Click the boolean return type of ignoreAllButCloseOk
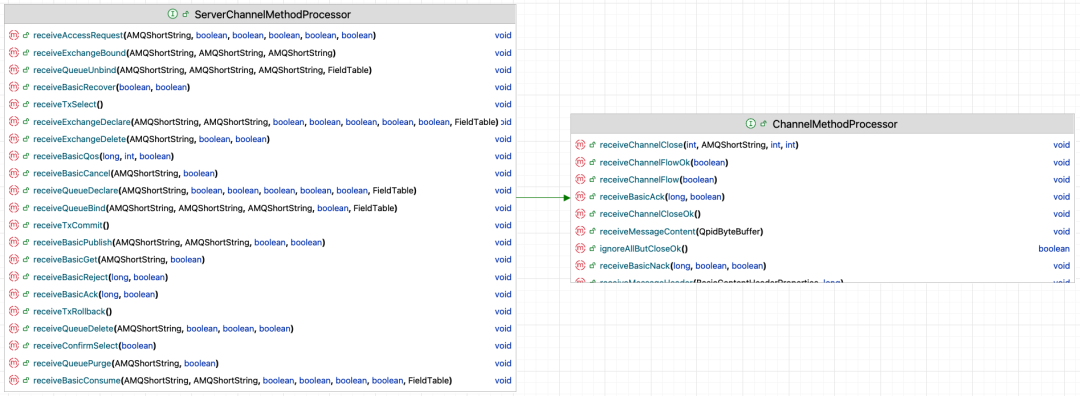Image resolution: width=1080 pixels, height=396 pixels. 1054,248
